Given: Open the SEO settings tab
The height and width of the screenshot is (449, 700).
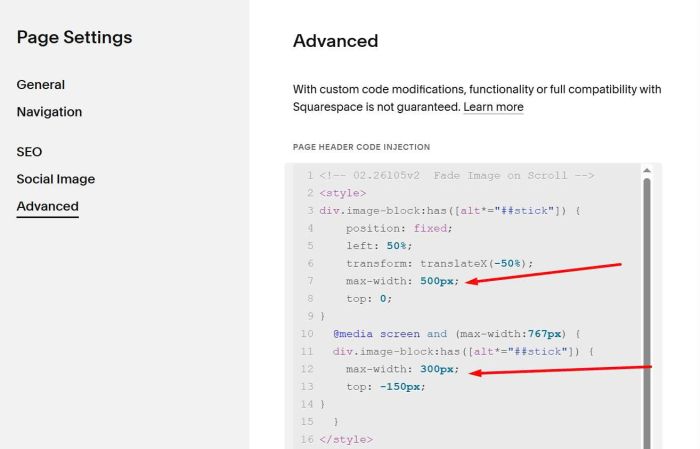Looking at the screenshot, I should [x=29, y=152].
